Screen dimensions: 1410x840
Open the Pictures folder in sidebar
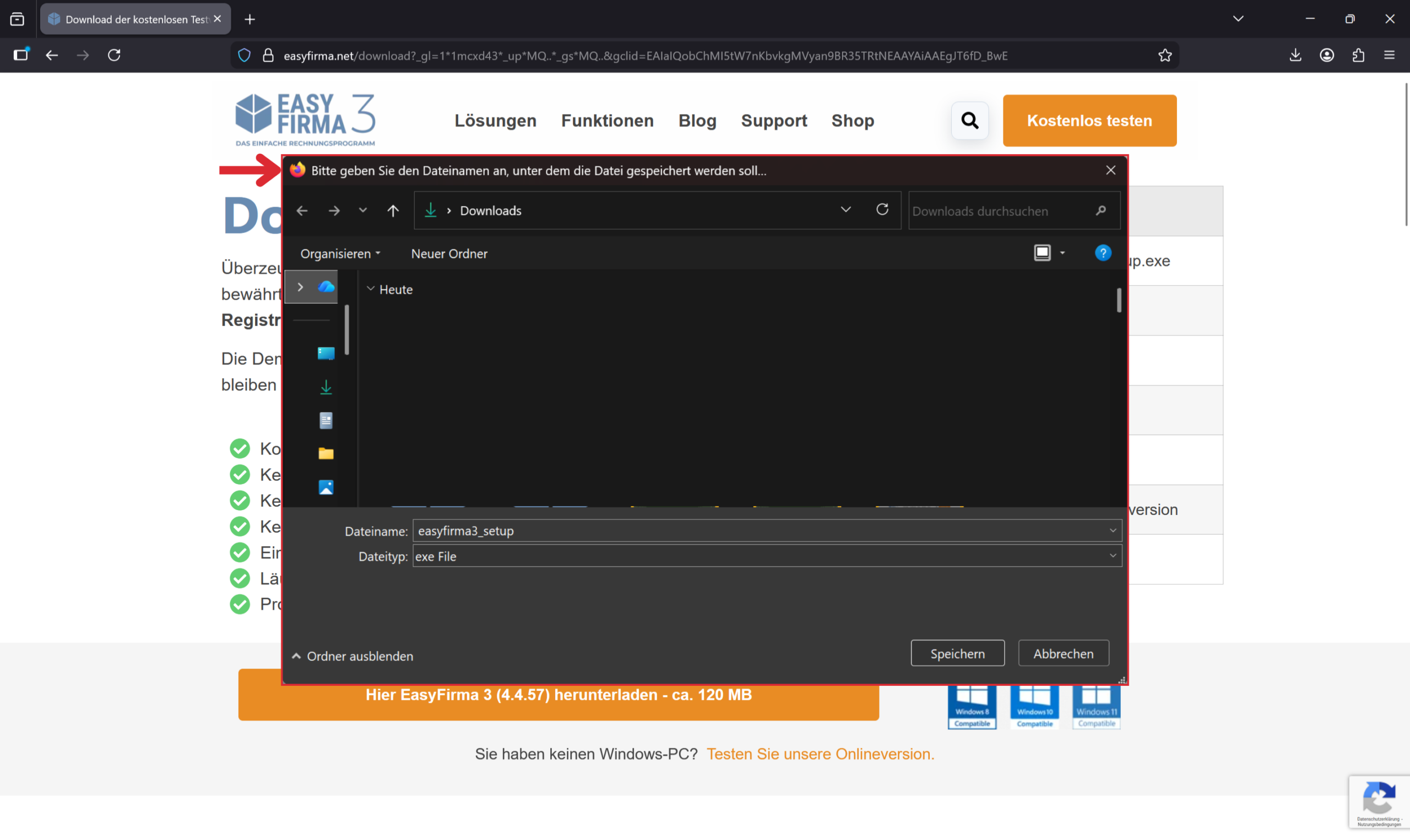pyautogui.click(x=326, y=487)
